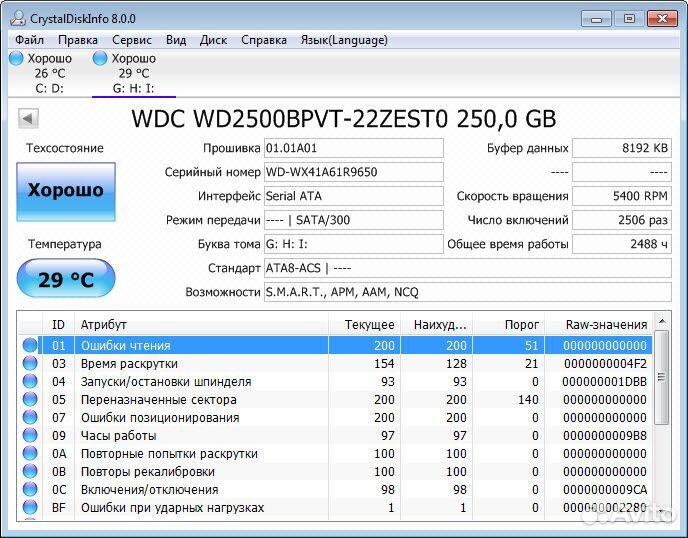
Task: Click the Стандарт field ATA8-ACS
Action: pyautogui.click(x=468, y=268)
